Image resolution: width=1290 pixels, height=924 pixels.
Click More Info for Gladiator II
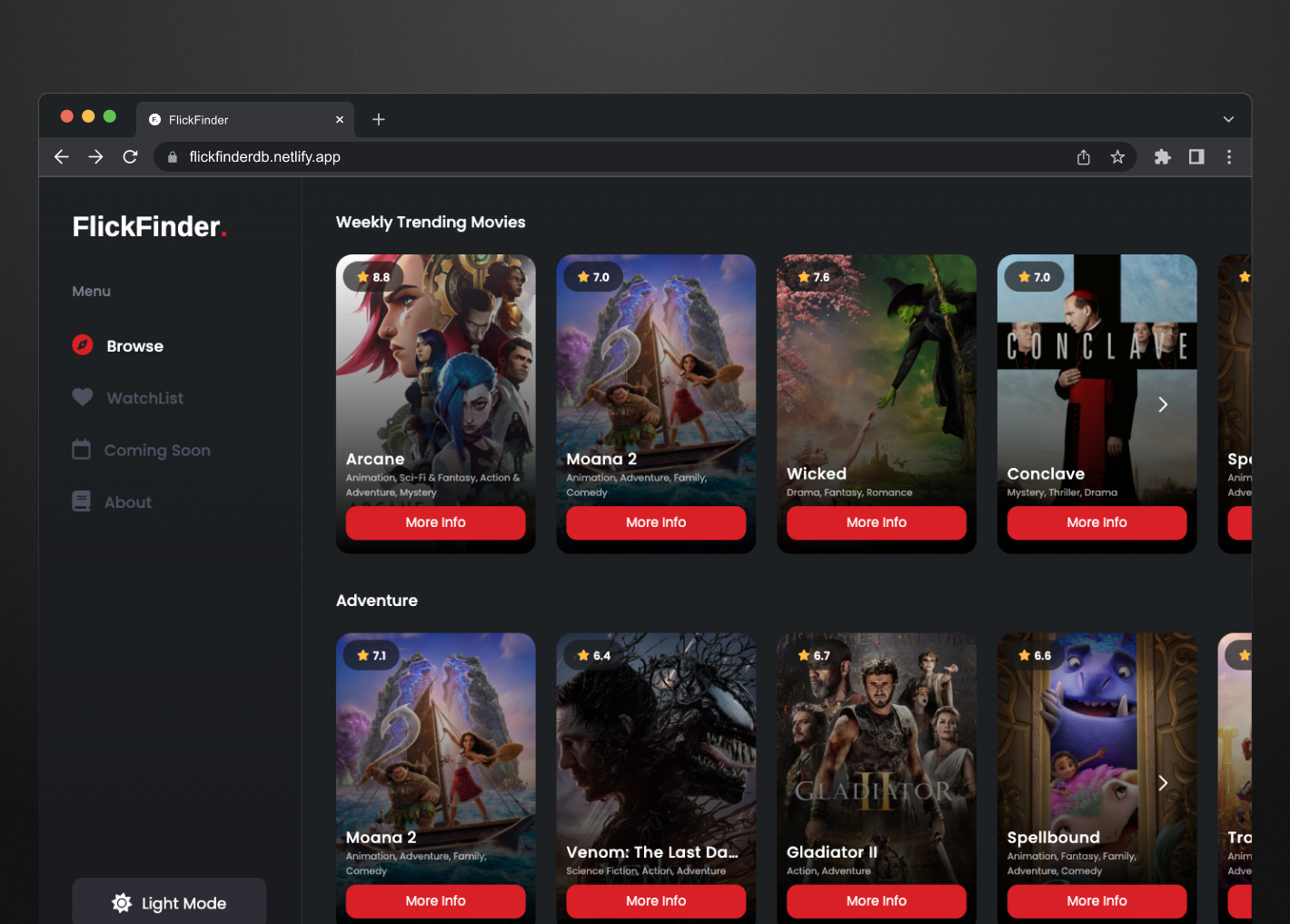tap(877, 901)
